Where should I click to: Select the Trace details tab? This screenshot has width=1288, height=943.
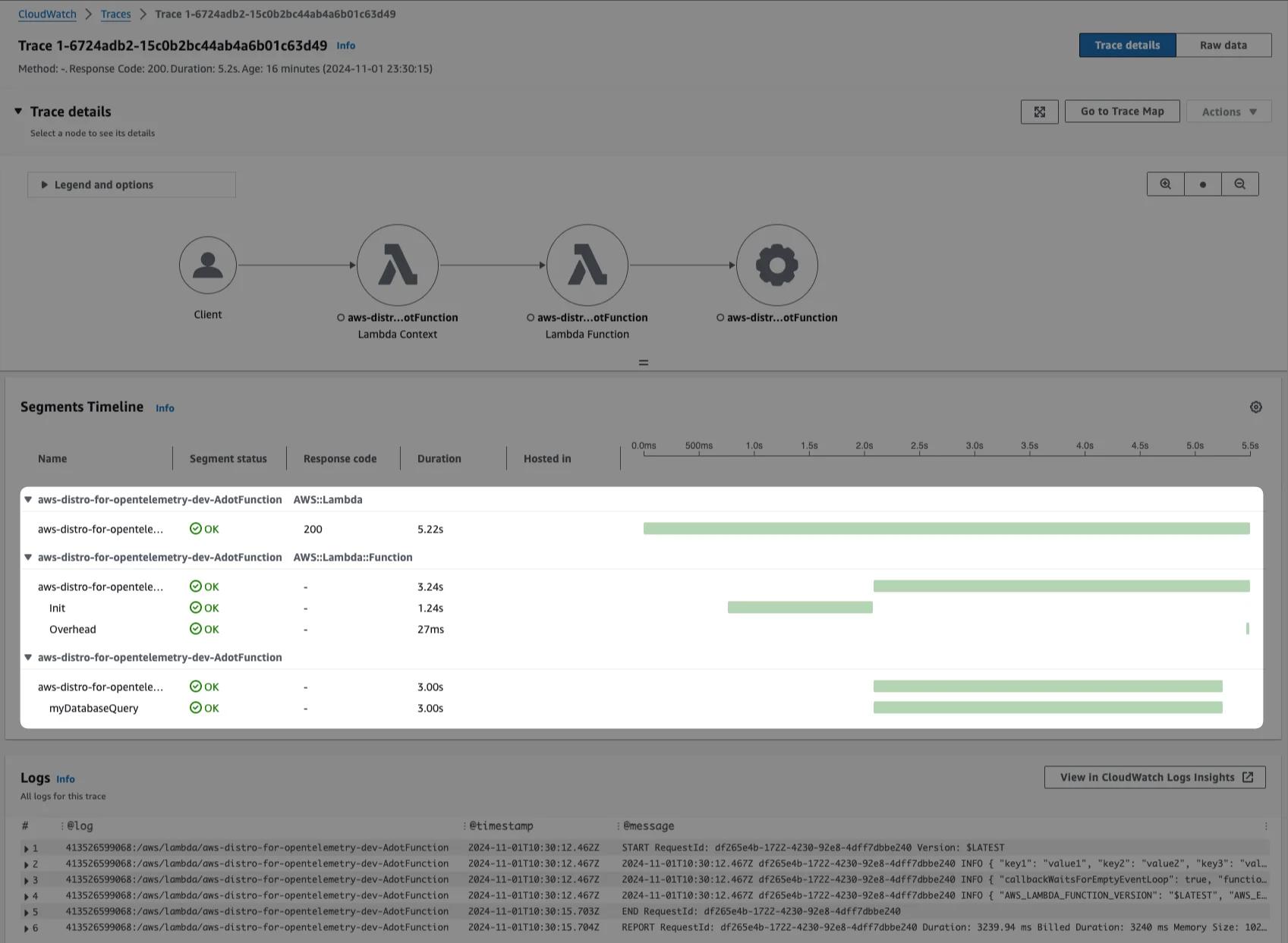pyautogui.click(x=1127, y=45)
